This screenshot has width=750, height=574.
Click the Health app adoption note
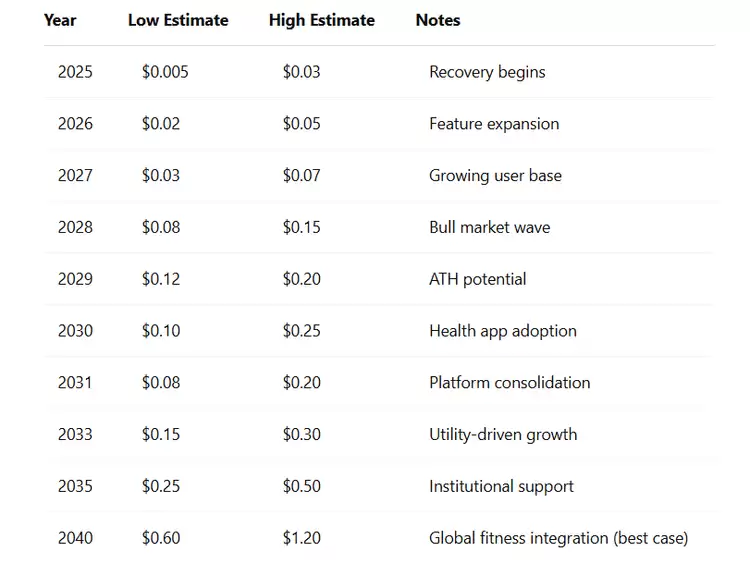(x=502, y=331)
